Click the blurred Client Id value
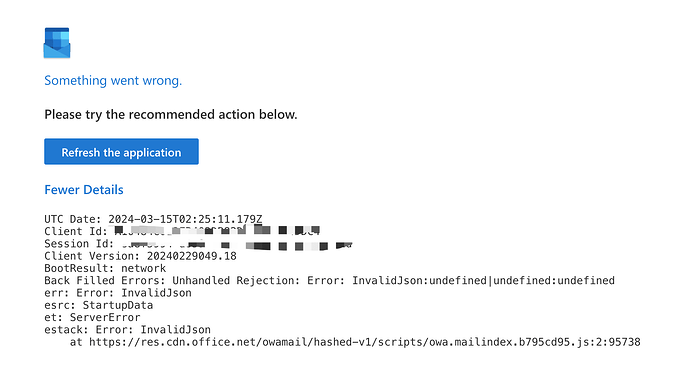690x389 pixels. [217, 230]
